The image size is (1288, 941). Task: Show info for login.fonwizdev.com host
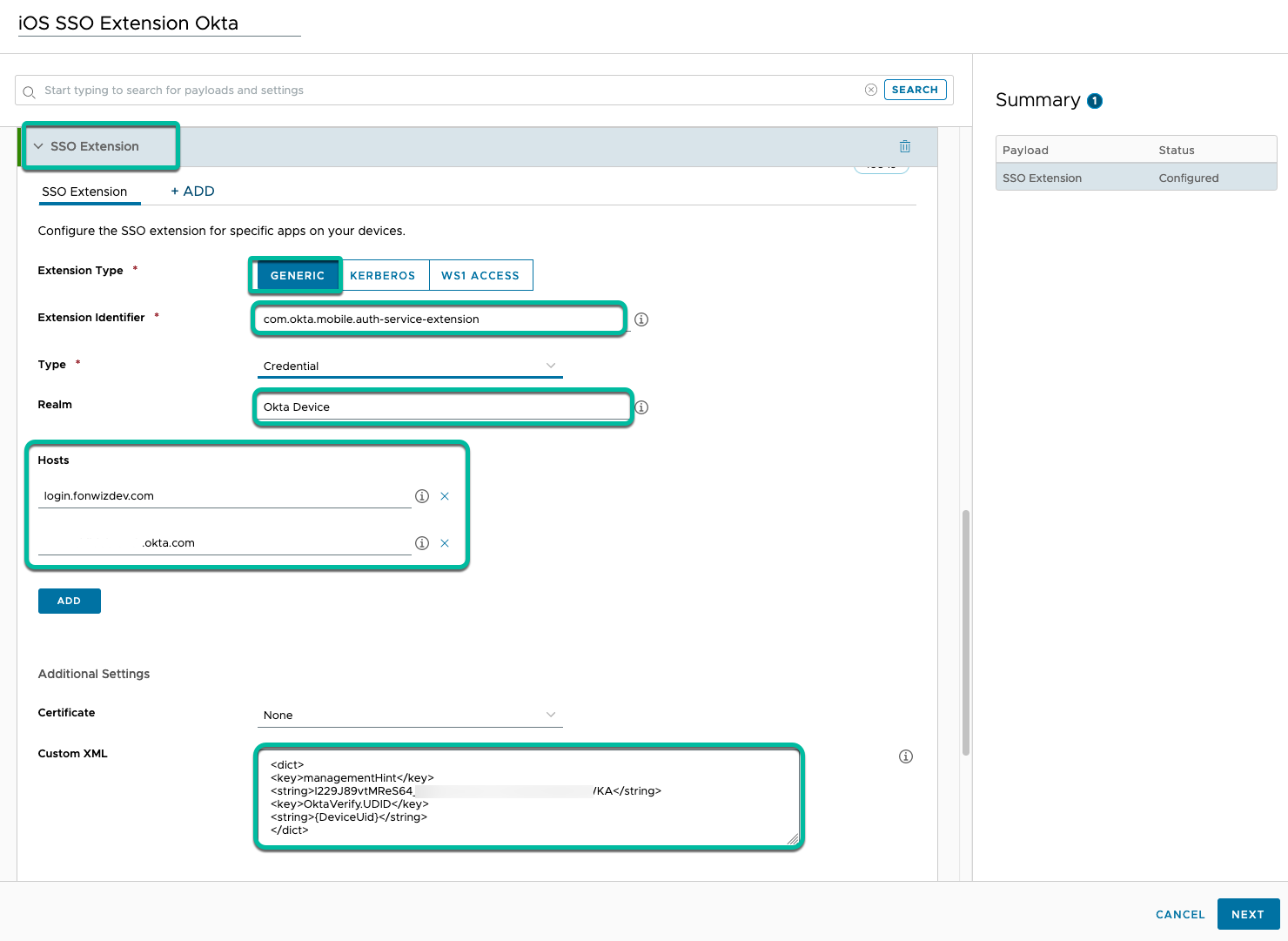[x=422, y=496]
